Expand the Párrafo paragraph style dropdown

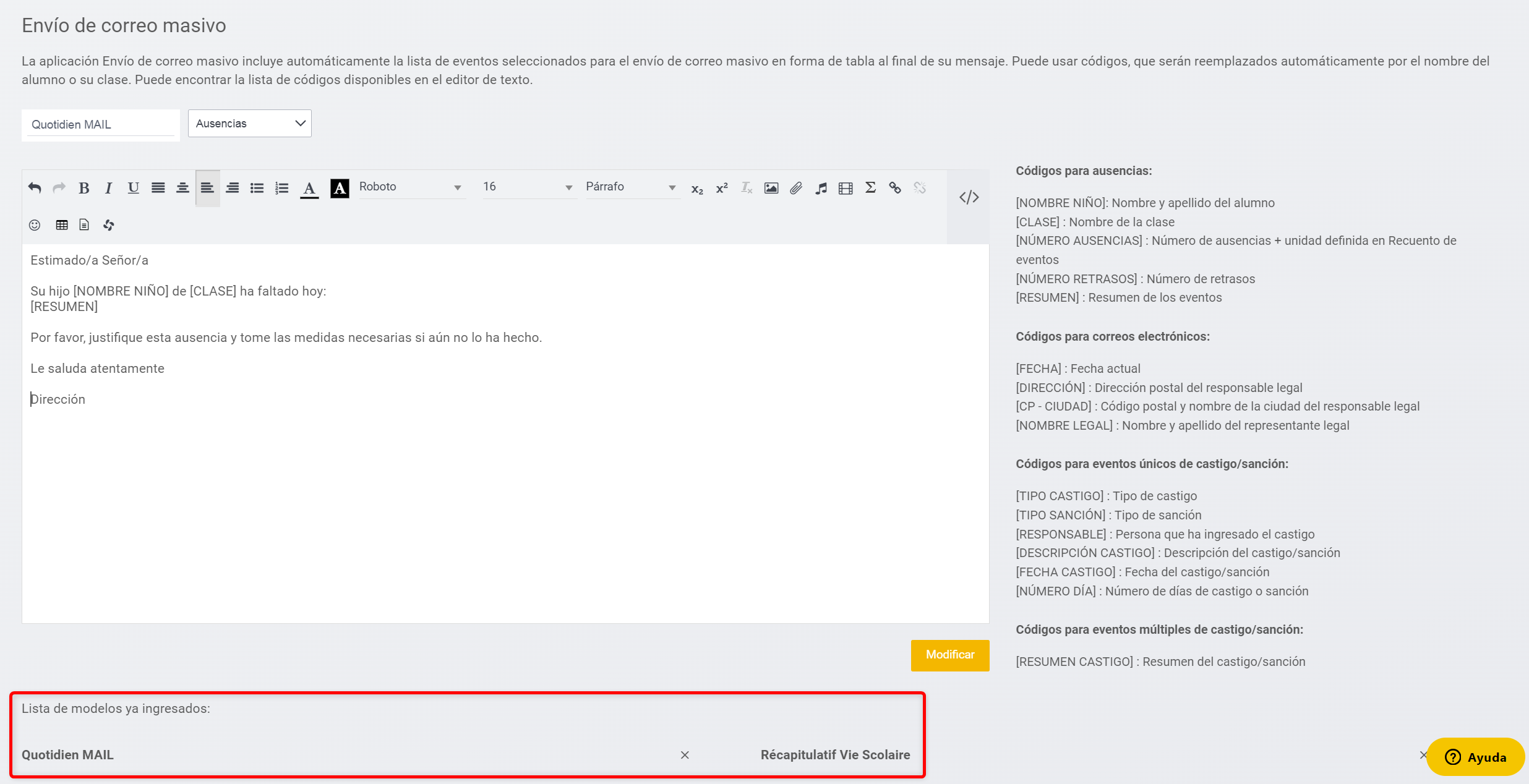pyautogui.click(x=631, y=187)
